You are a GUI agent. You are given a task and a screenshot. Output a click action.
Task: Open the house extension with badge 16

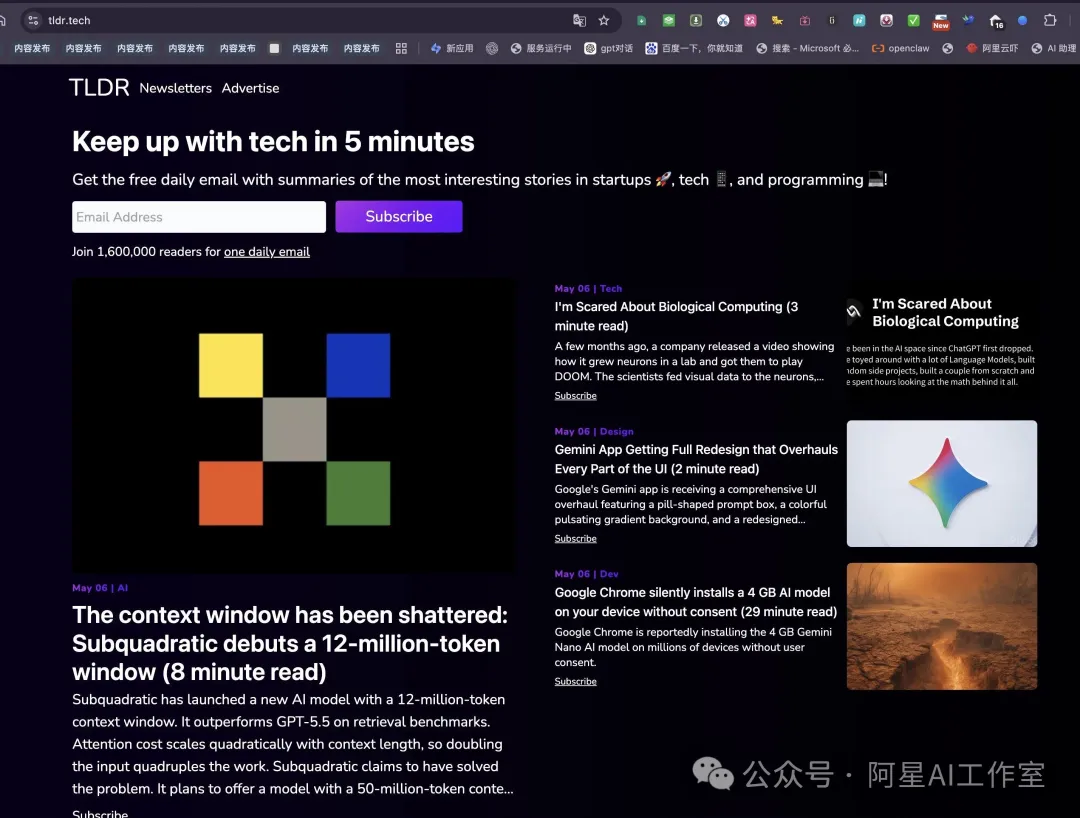[996, 21]
